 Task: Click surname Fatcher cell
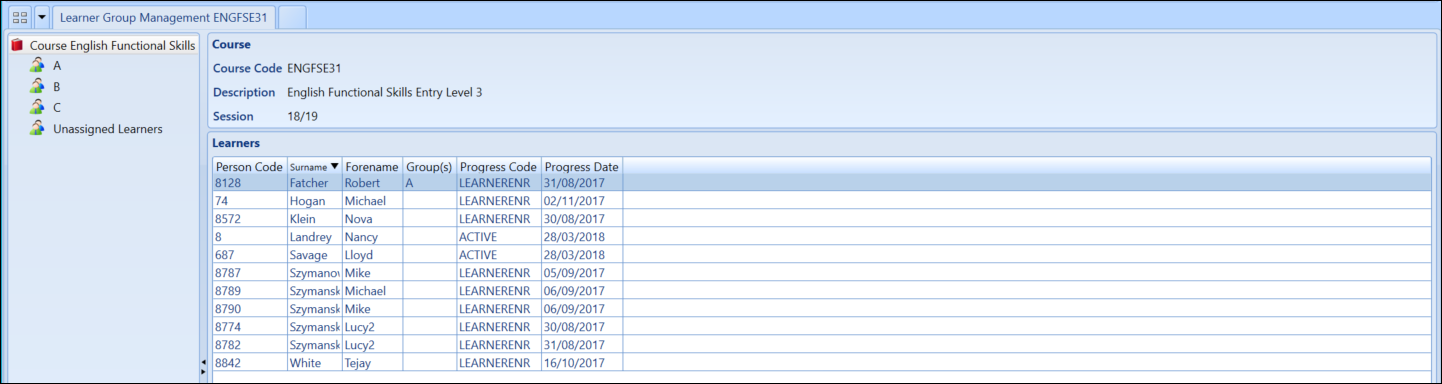pyautogui.click(x=314, y=184)
